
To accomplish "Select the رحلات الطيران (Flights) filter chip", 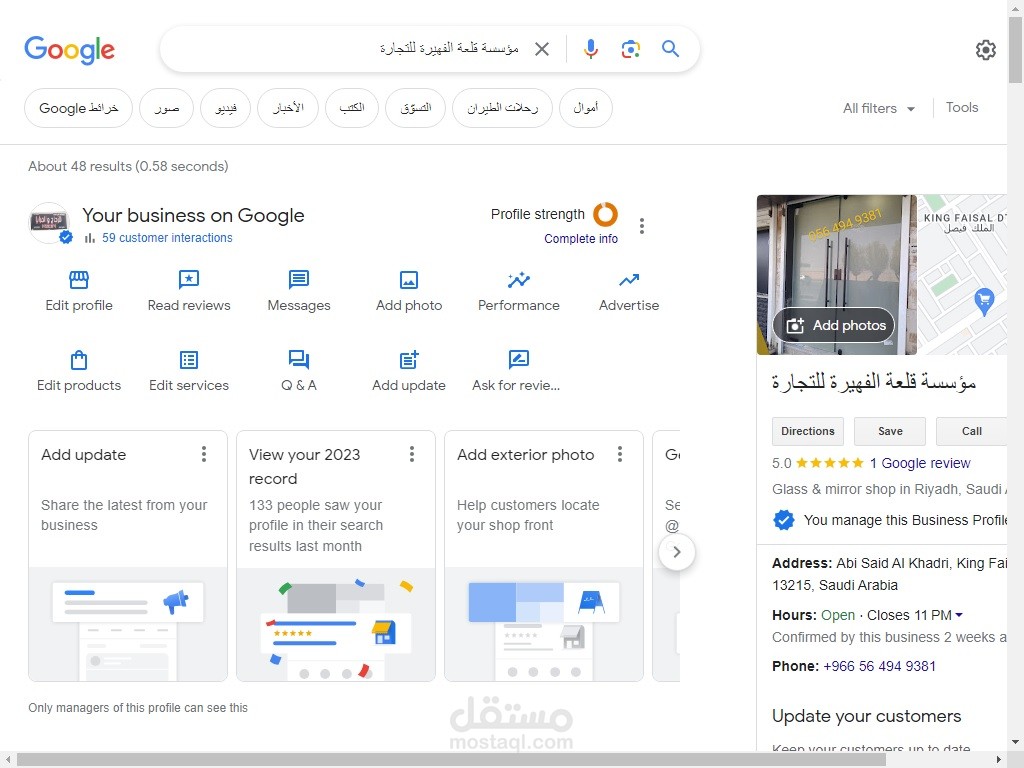I will (502, 108).
